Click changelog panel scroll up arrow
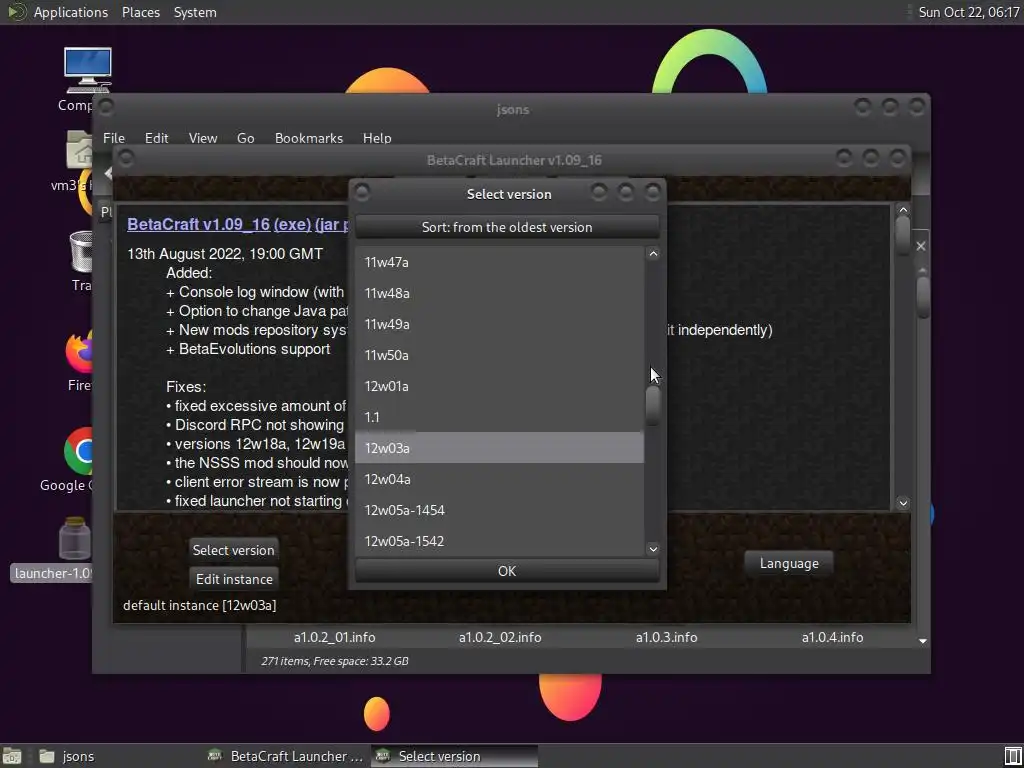The width and height of the screenshot is (1024, 768). [x=903, y=210]
